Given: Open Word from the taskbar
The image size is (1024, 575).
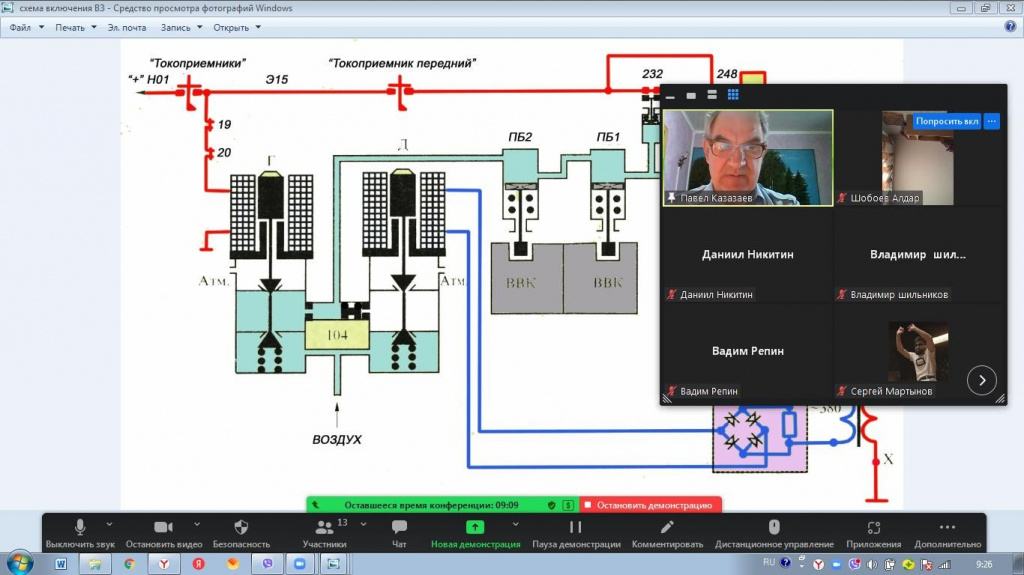Looking at the screenshot, I should (x=61, y=564).
